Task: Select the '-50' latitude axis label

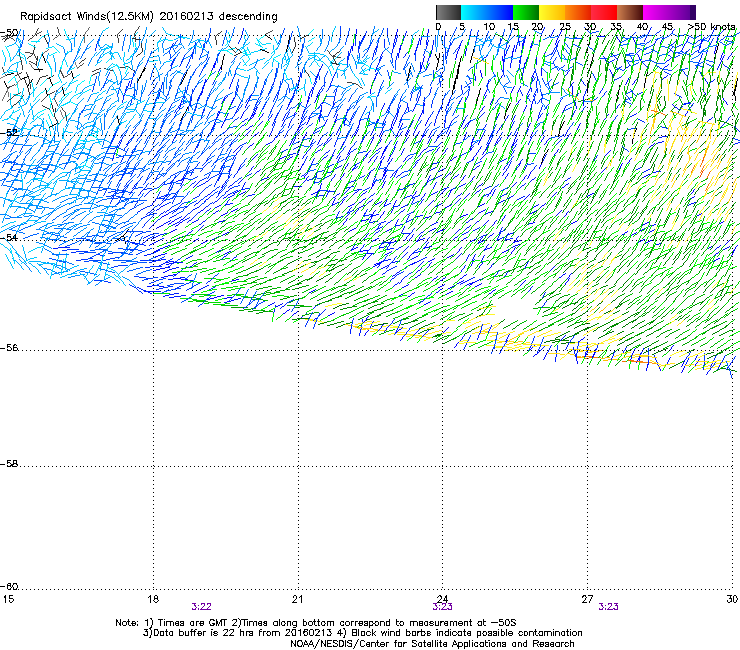Action: (x=9, y=33)
